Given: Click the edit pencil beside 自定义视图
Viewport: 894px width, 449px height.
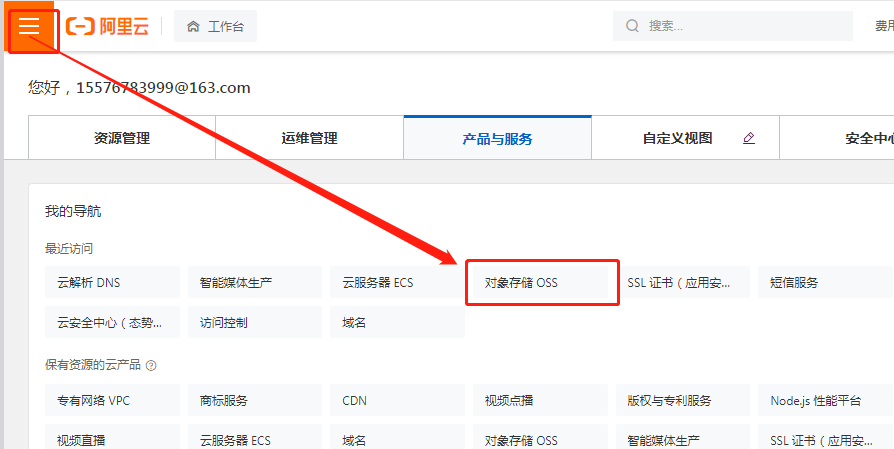Looking at the screenshot, I should pos(749,138).
